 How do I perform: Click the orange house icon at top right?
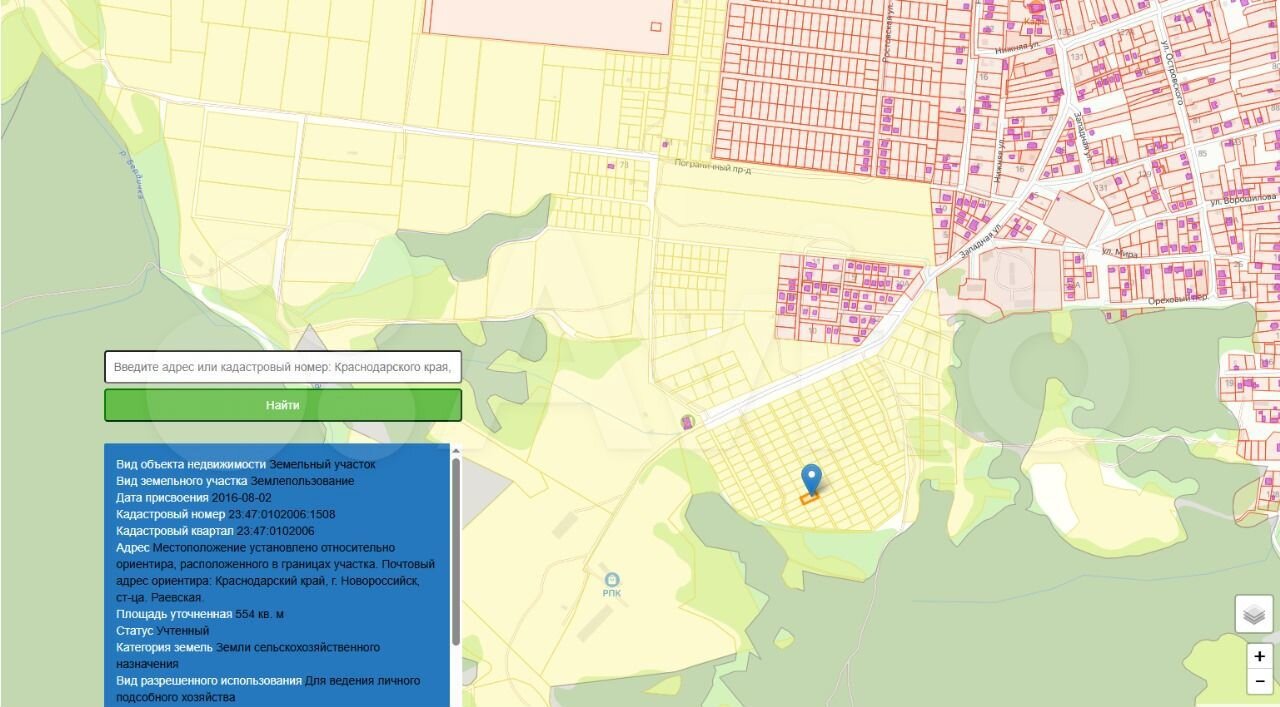1033,9
